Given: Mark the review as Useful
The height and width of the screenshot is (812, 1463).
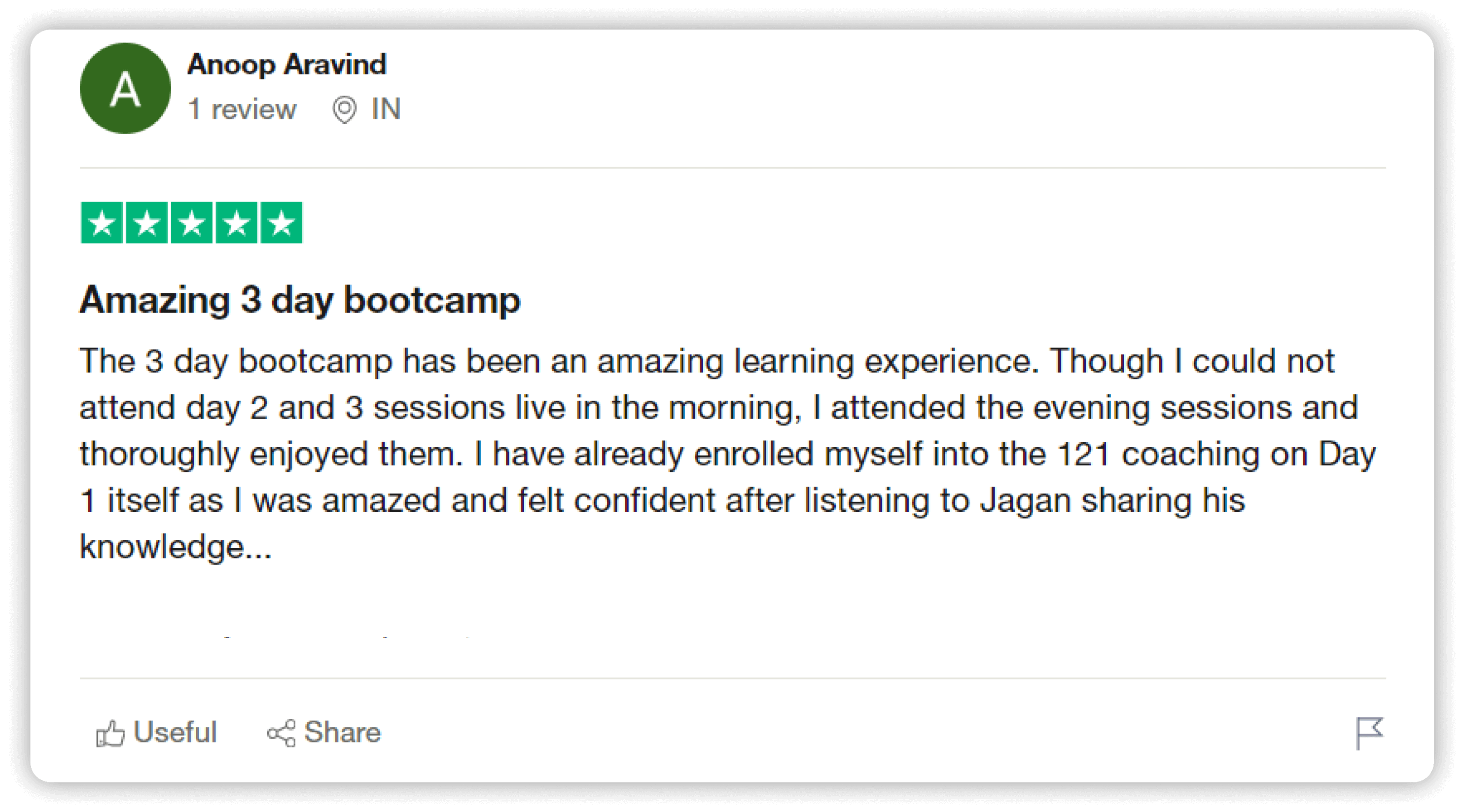Looking at the screenshot, I should click(175, 732).
